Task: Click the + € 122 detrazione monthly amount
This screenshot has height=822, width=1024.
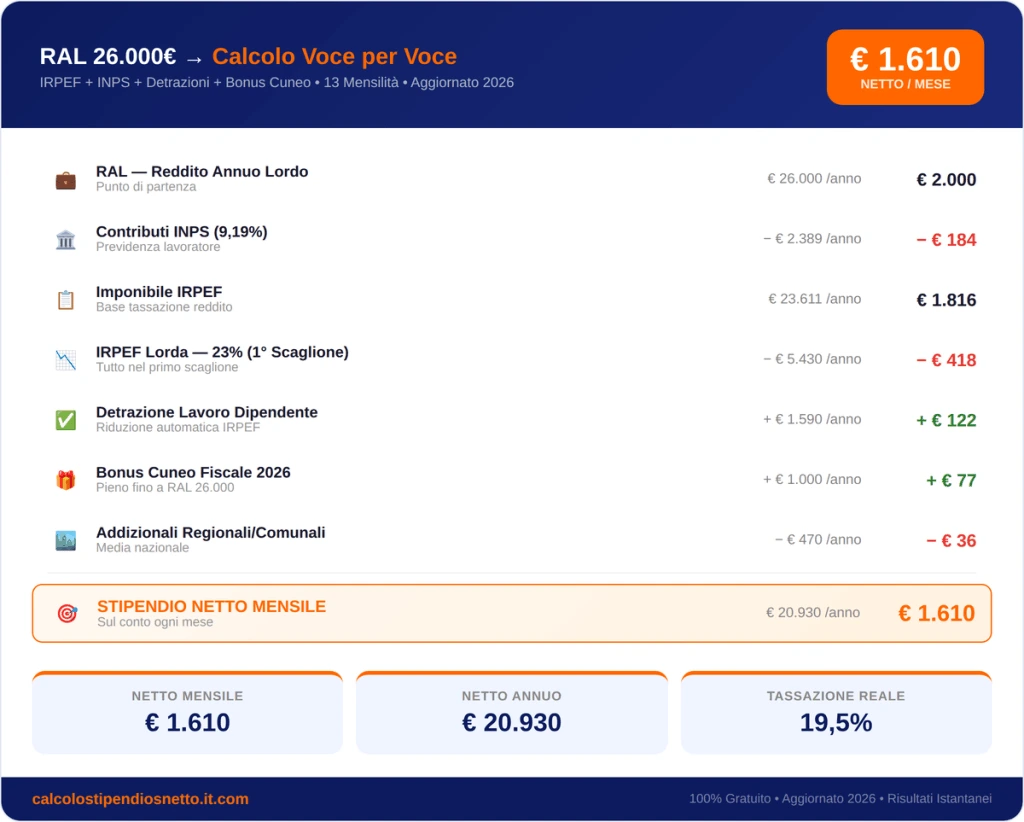Action: [946, 420]
